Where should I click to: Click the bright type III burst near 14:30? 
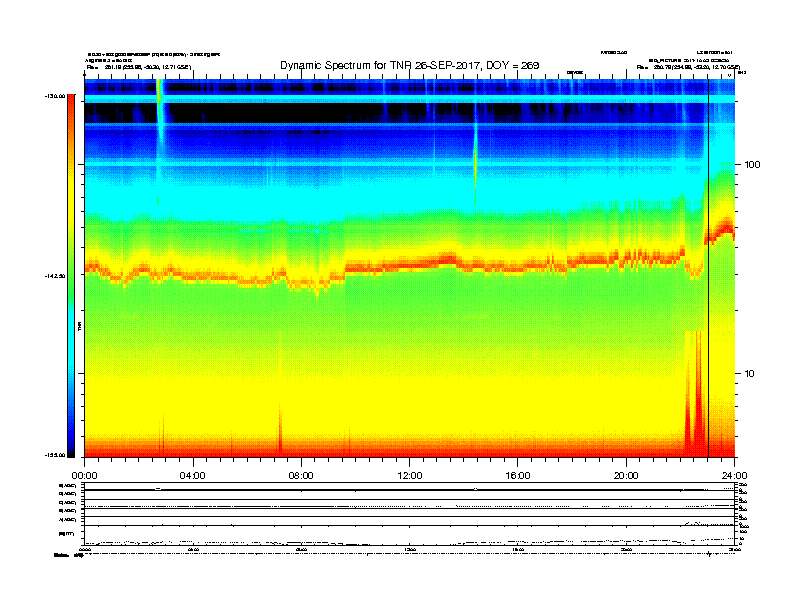point(475,162)
